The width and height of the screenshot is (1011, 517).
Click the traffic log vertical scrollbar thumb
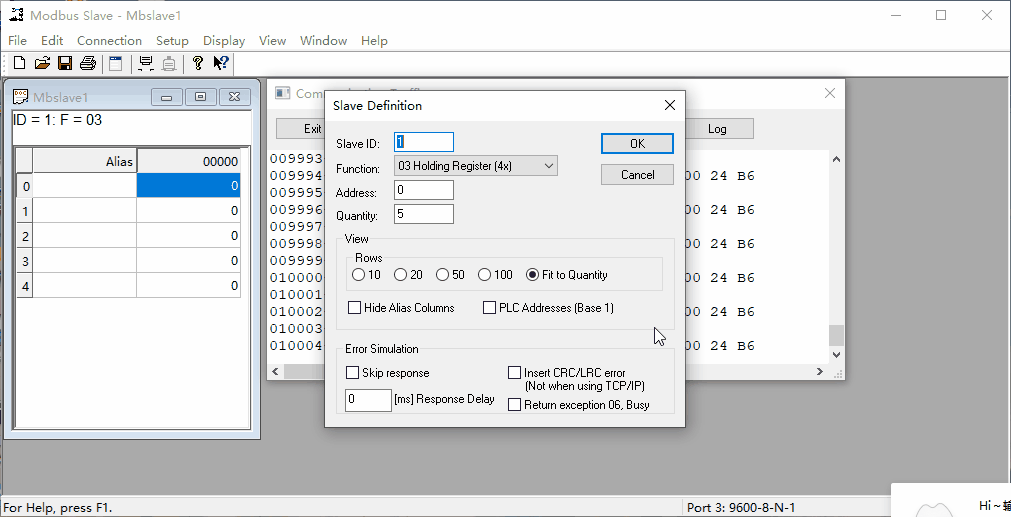pyautogui.click(x=836, y=335)
